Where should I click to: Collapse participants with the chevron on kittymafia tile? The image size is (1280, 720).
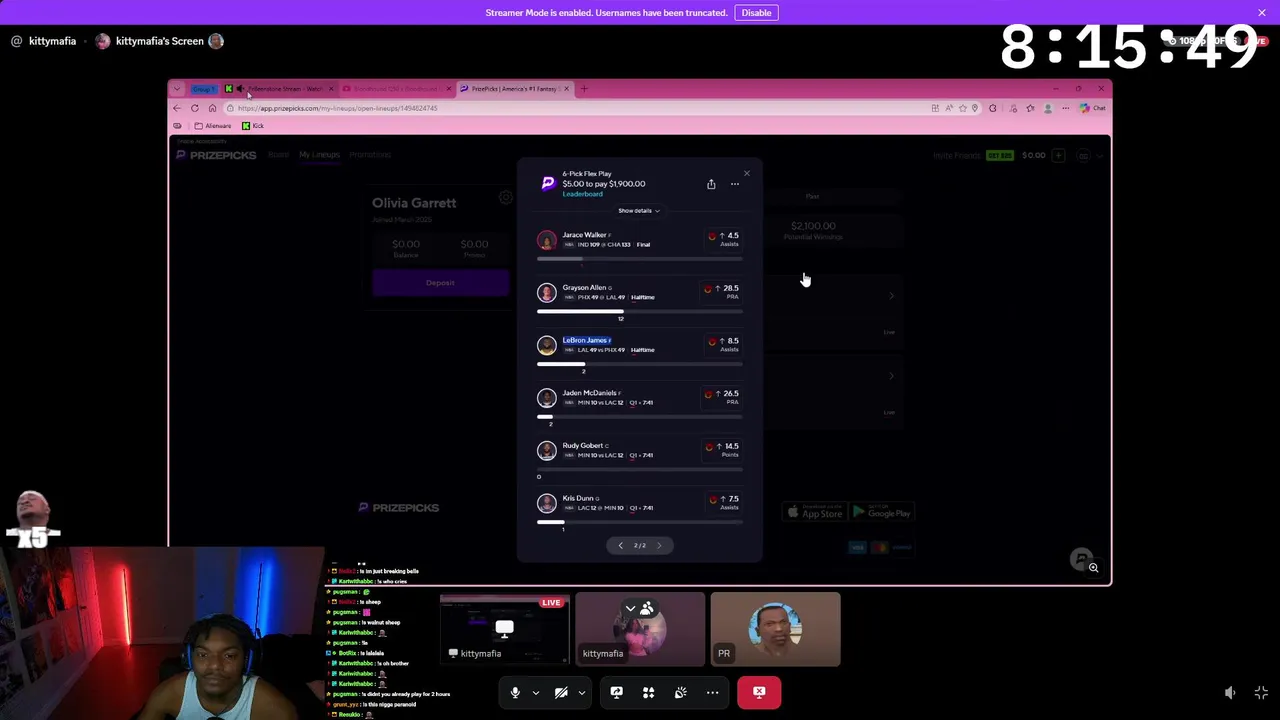[x=630, y=608]
